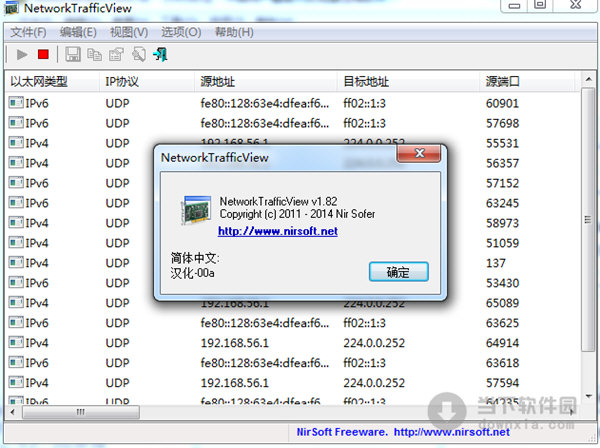
Task: Click the vertical scrollbar up arrow
Action: pyautogui.click(x=588, y=80)
